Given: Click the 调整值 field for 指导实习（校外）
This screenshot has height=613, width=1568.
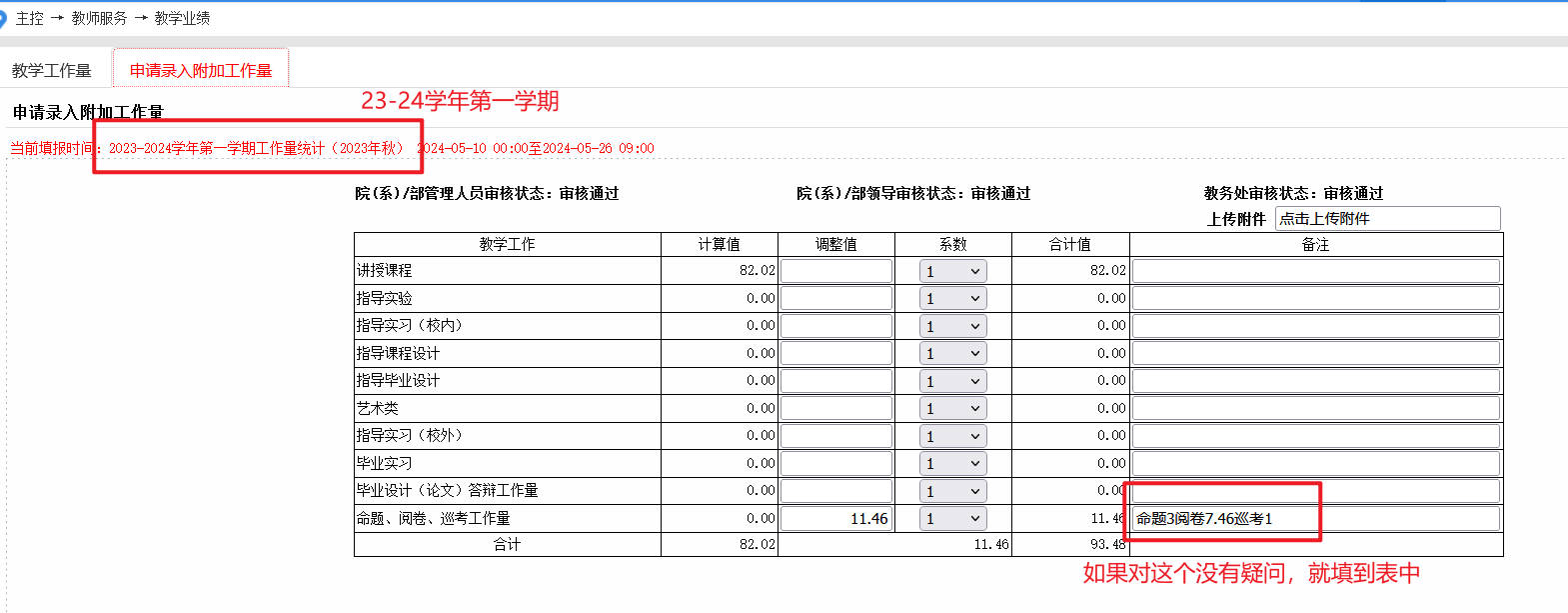Looking at the screenshot, I should tap(836, 436).
